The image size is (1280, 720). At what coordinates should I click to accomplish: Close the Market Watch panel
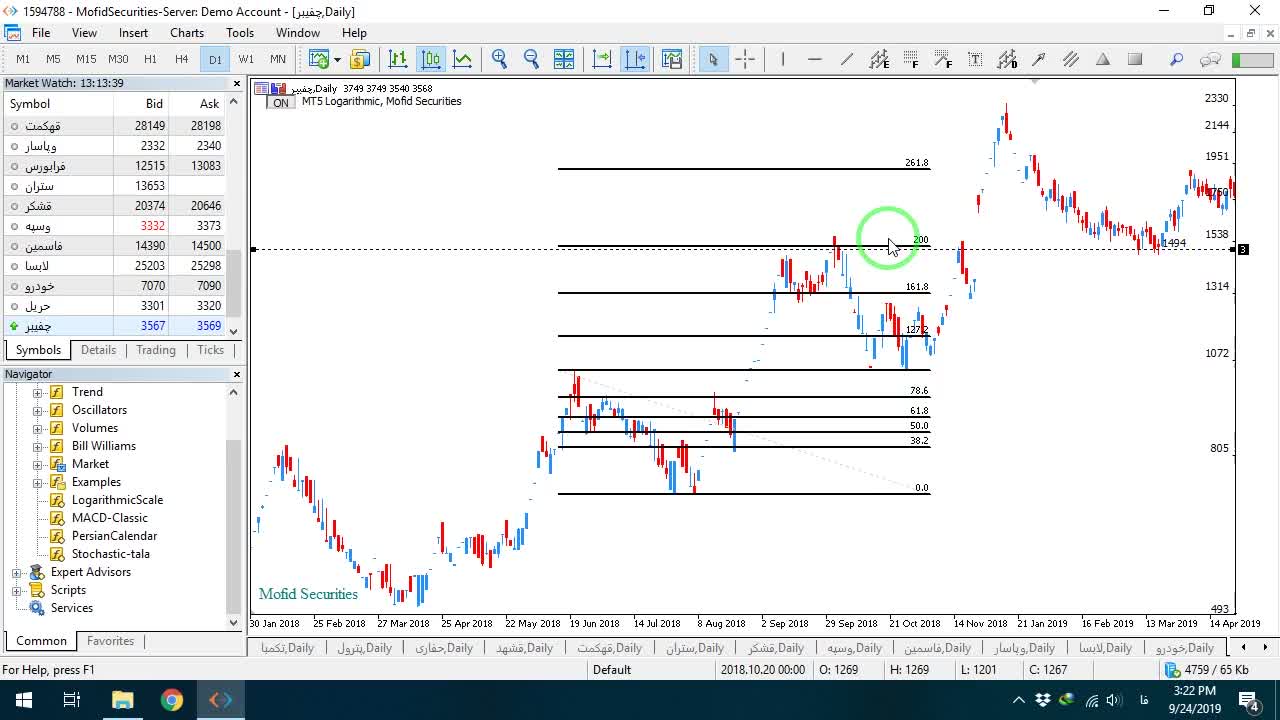tap(237, 84)
